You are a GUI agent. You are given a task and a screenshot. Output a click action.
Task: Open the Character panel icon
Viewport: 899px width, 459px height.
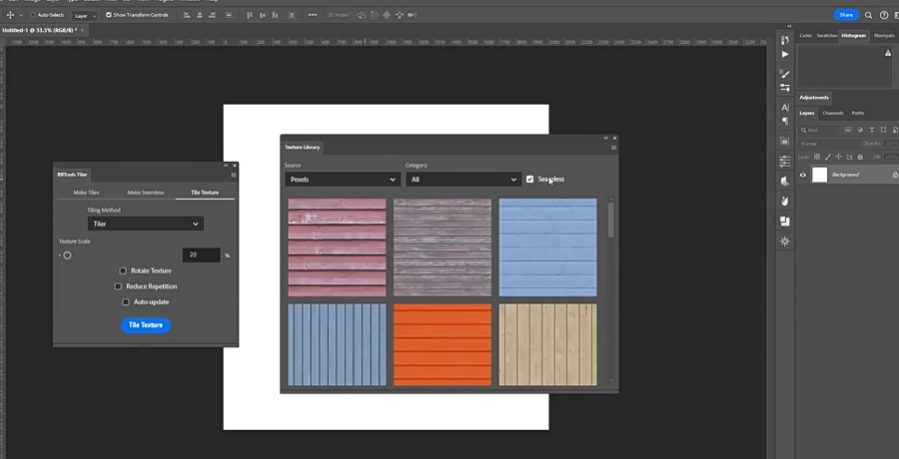(785, 107)
